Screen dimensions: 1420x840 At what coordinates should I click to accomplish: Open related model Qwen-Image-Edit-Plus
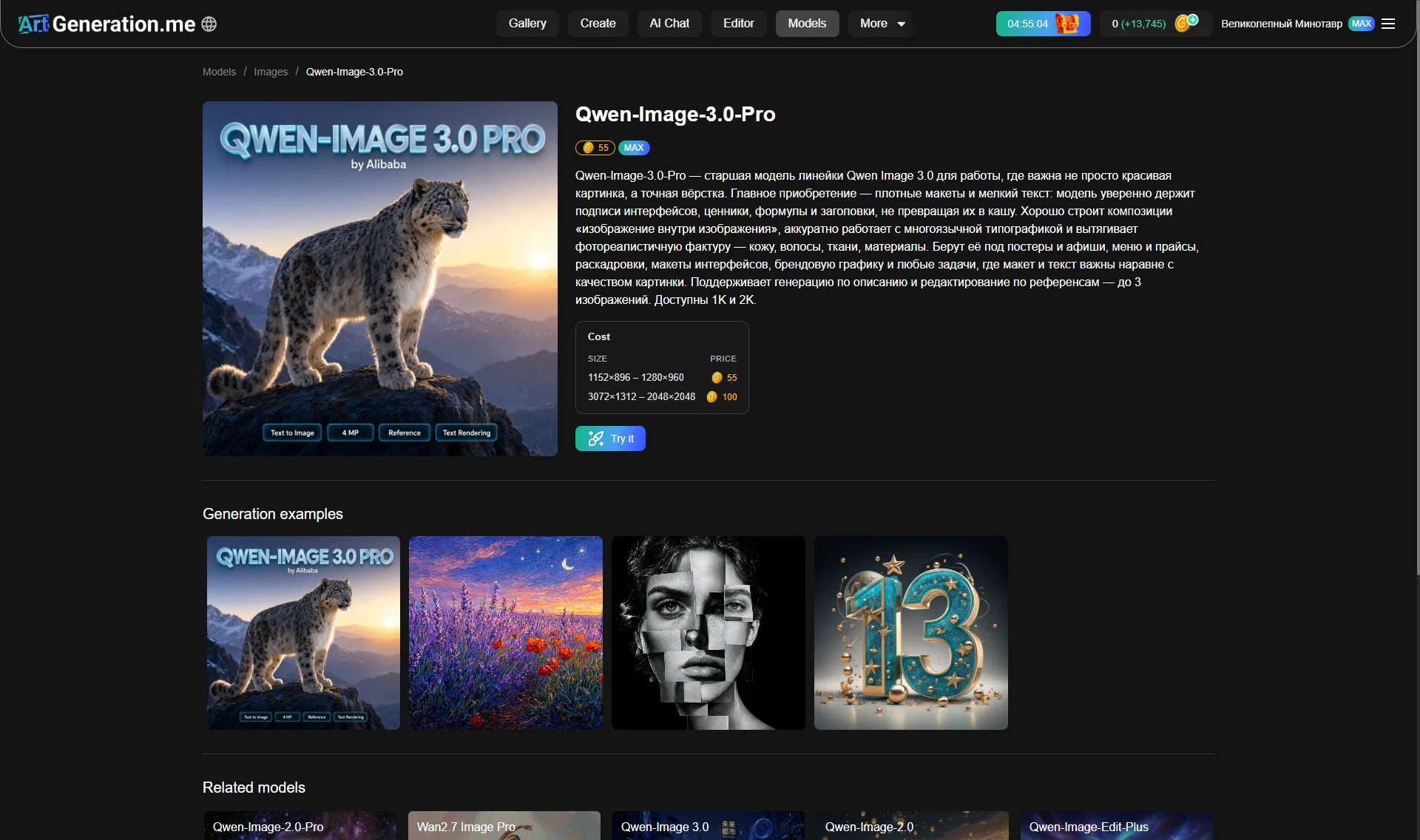[1117, 826]
